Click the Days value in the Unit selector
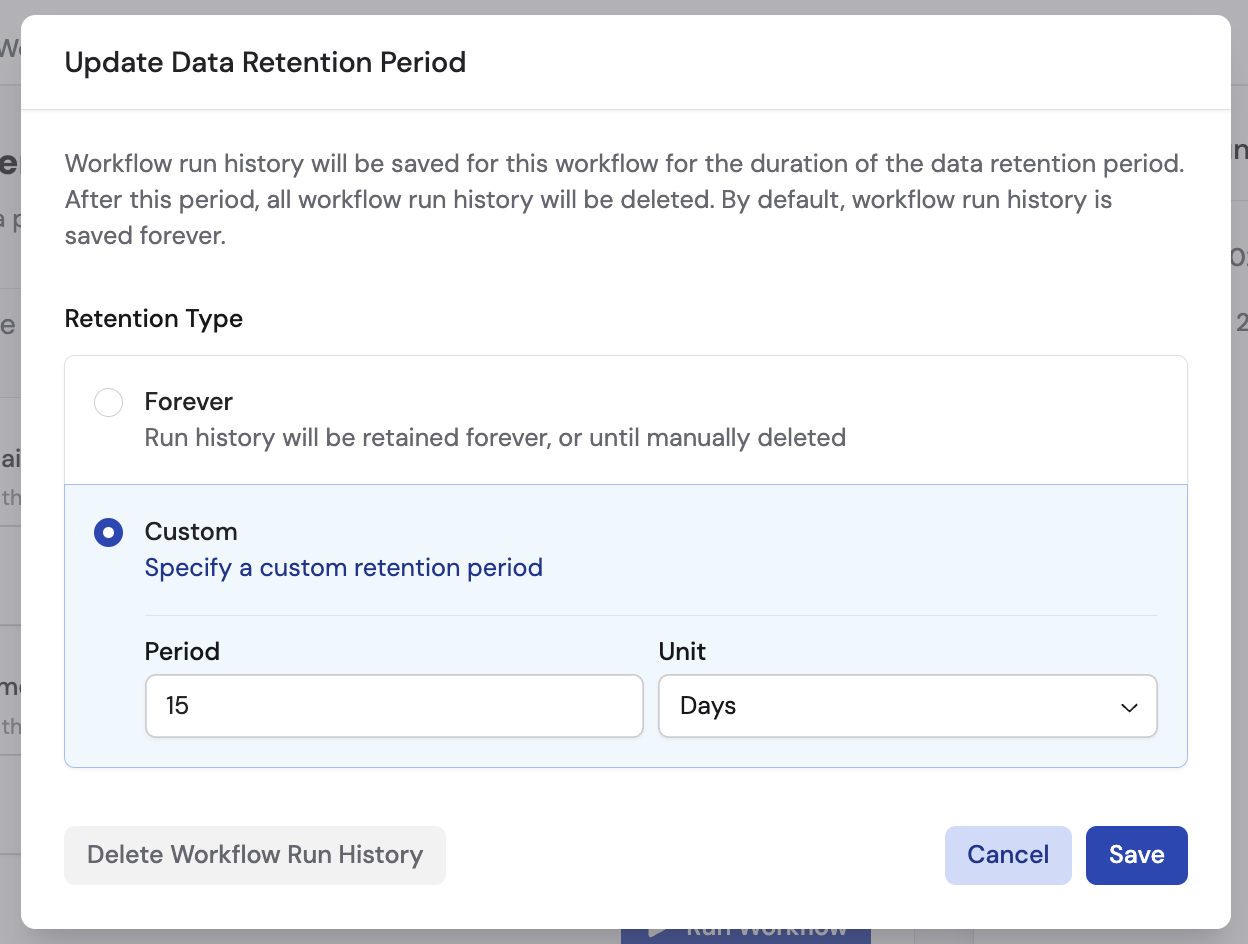 (x=707, y=706)
